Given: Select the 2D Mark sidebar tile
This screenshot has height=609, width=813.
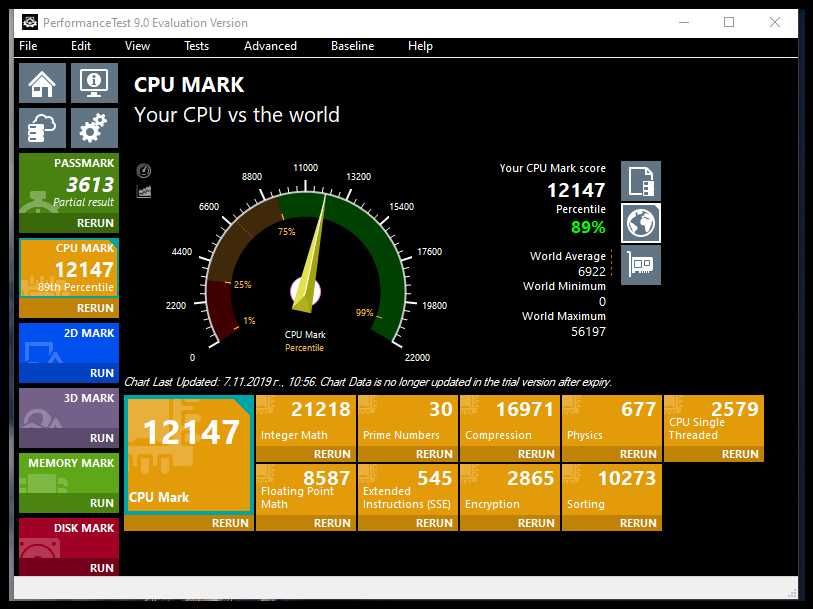Looking at the screenshot, I should tap(69, 344).
